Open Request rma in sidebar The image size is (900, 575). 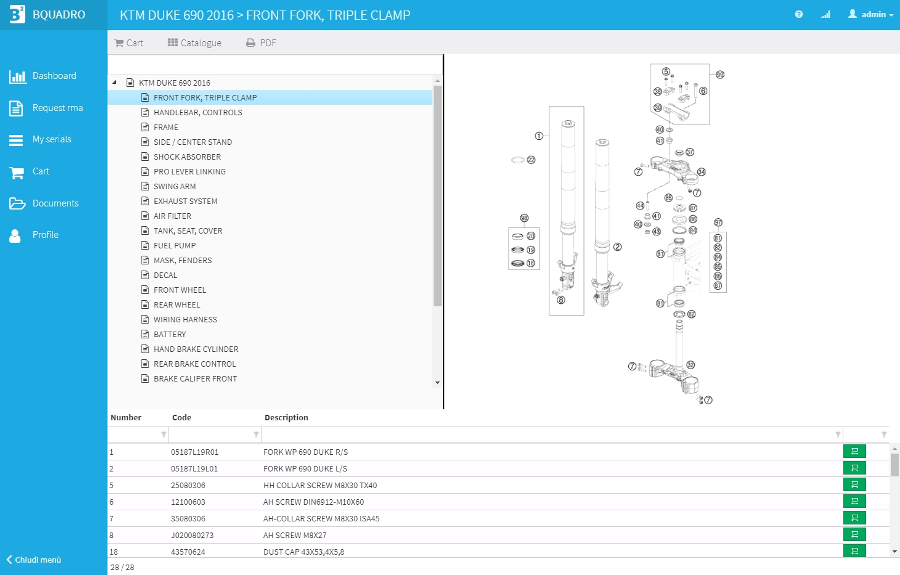46,108
